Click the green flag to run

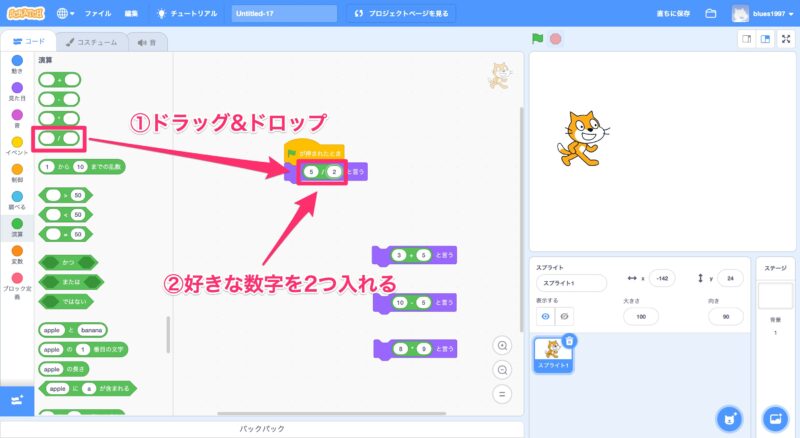pyautogui.click(x=538, y=39)
